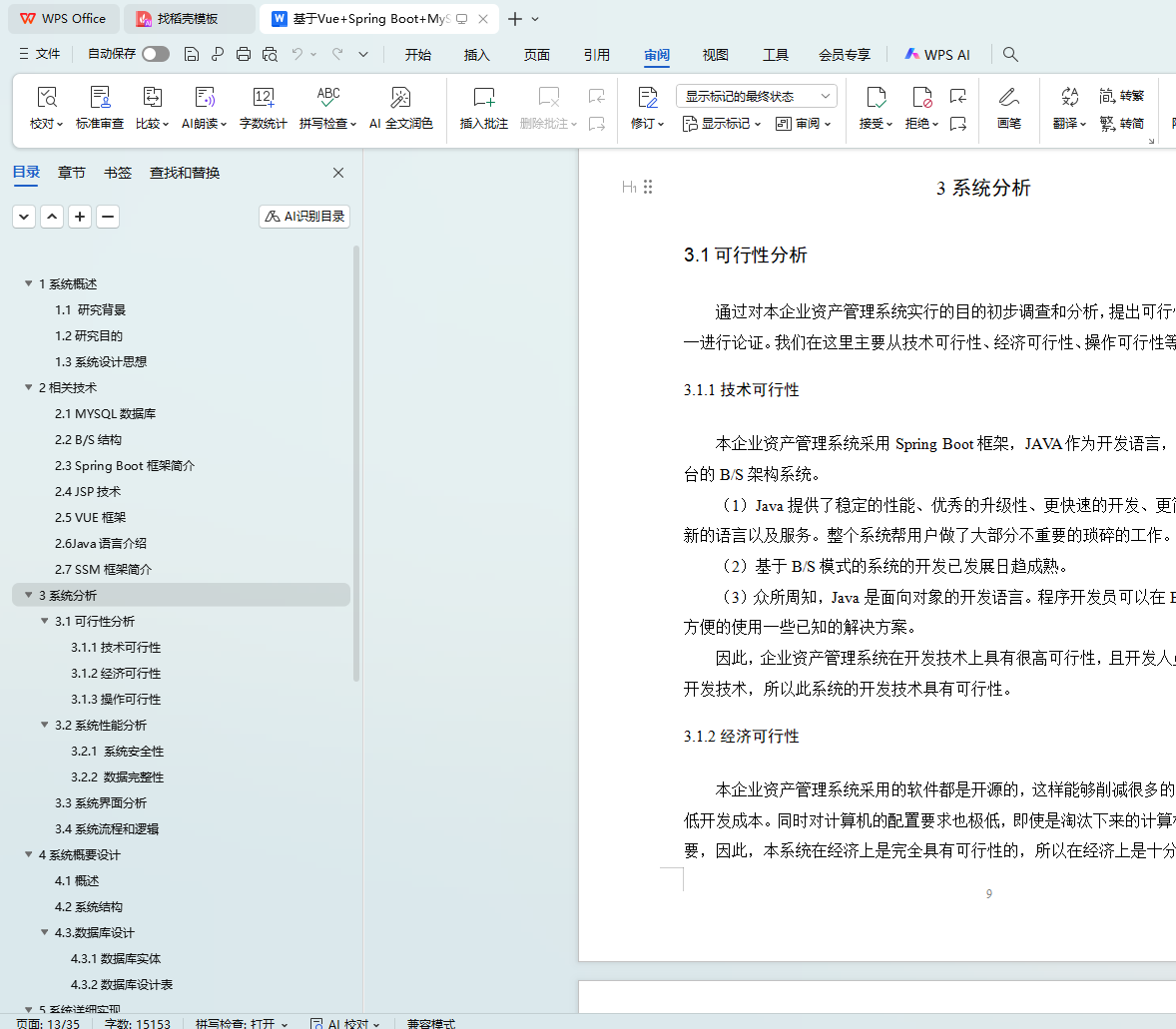Open the 显示标记 dropdown menu

(x=722, y=124)
